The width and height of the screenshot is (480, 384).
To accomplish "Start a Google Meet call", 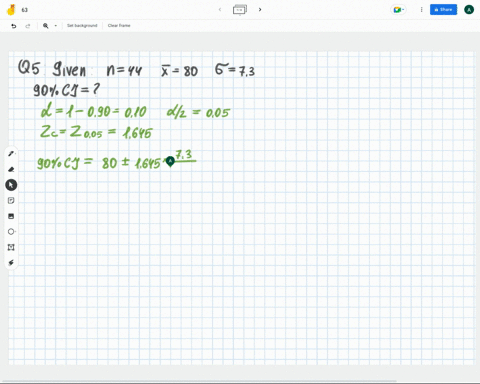I will (x=398, y=10).
